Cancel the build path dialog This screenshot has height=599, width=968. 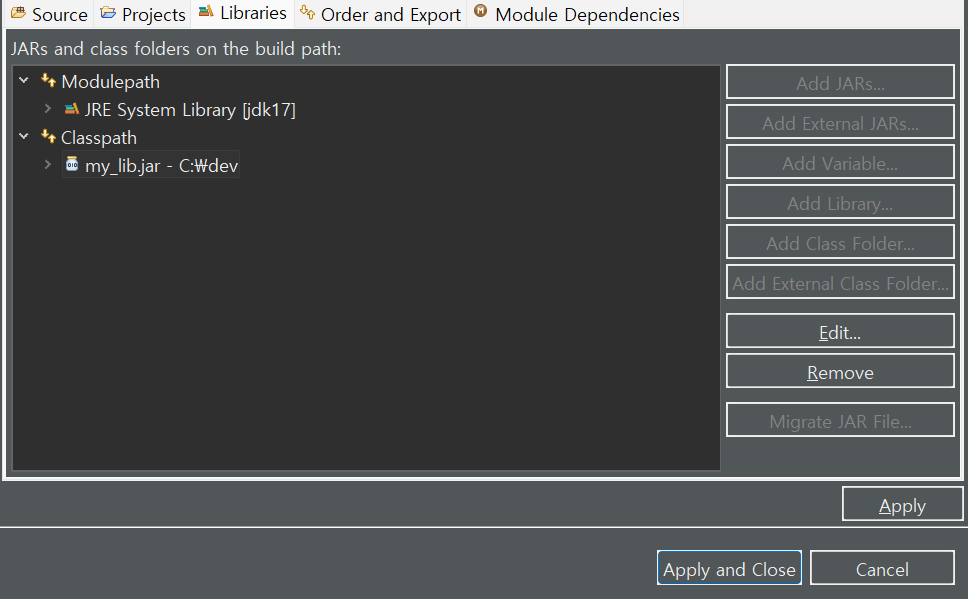click(882, 568)
